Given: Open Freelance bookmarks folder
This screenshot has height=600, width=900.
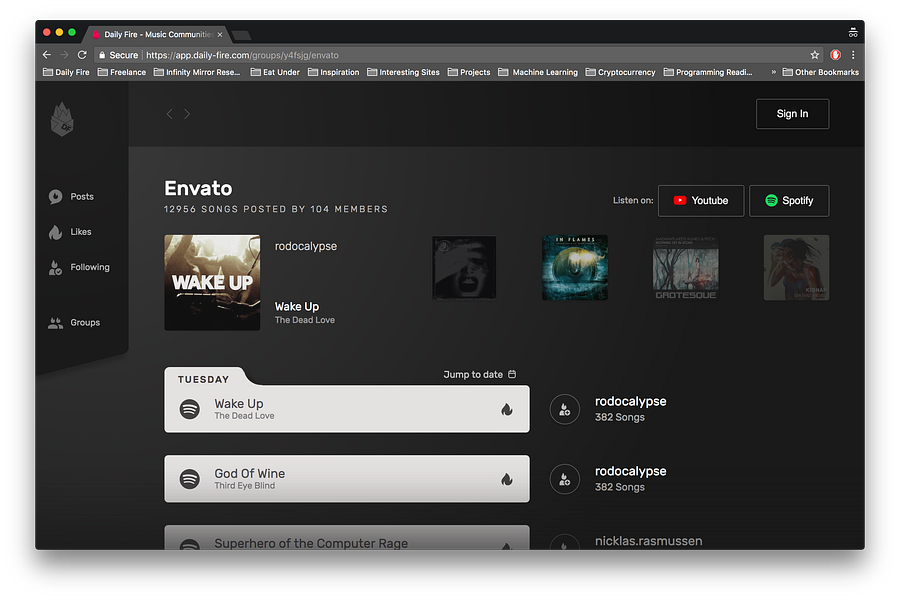Looking at the screenshot, I should [x=122, y=72].
